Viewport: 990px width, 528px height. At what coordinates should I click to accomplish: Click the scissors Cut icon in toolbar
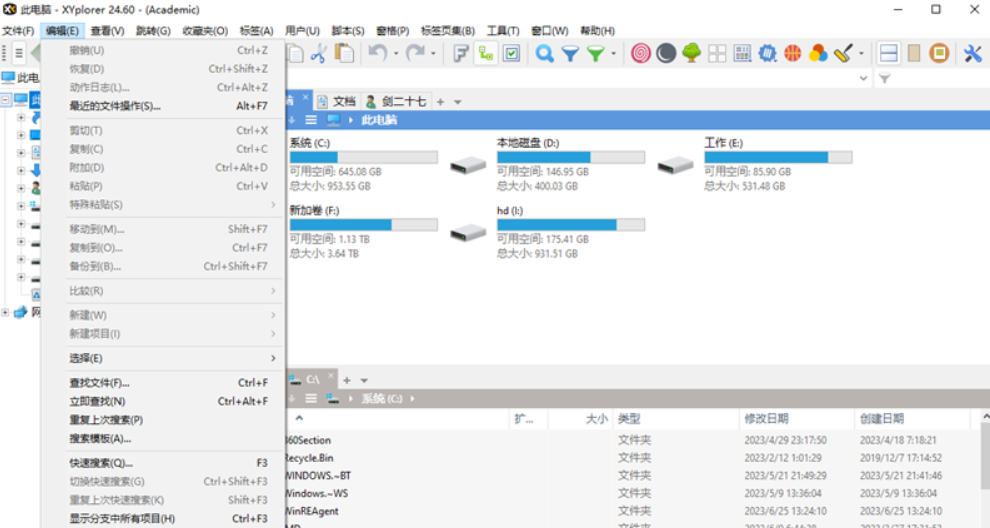click(318, 54)
